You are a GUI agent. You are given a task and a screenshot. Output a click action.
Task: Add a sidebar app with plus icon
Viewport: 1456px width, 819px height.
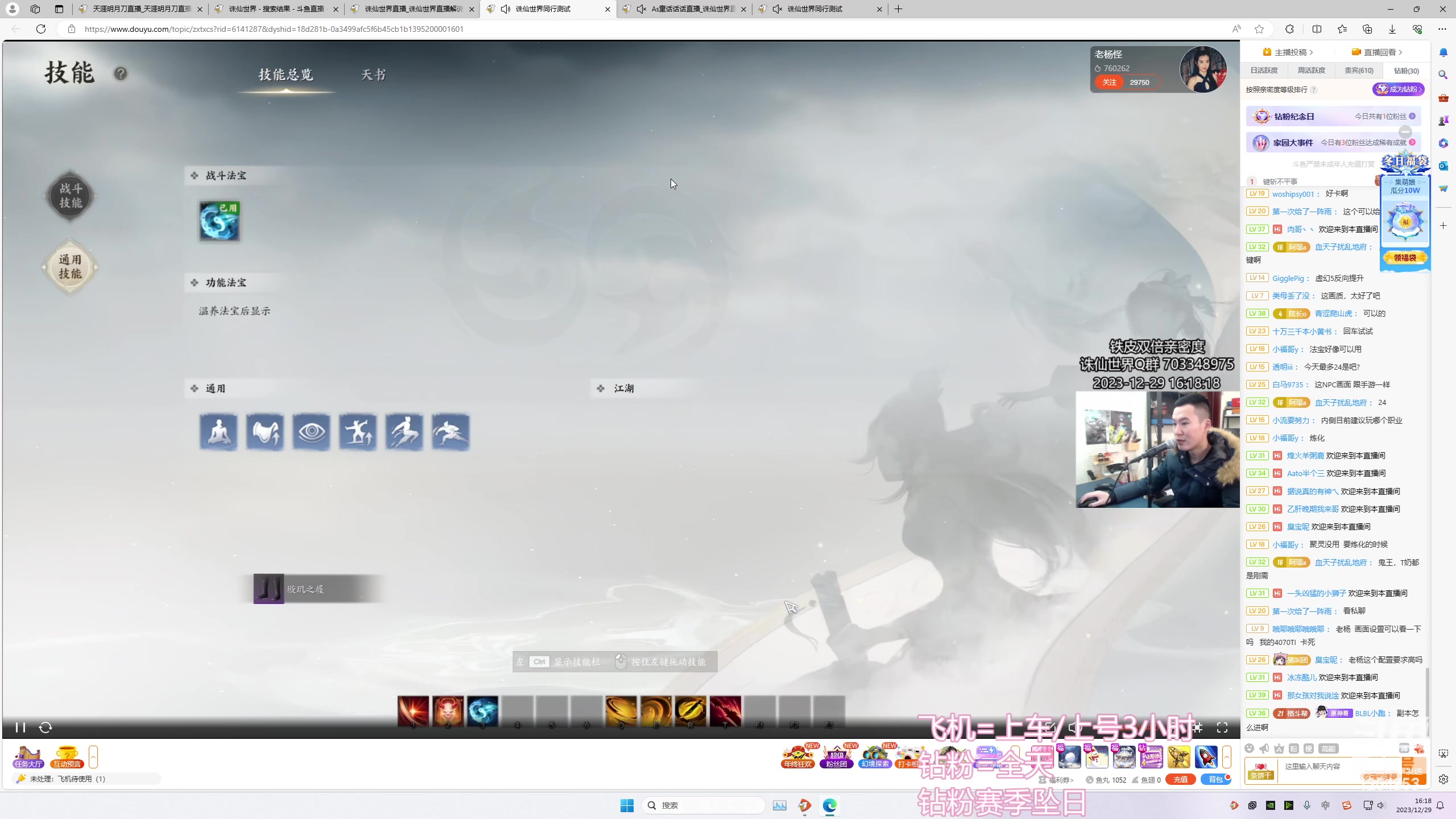tap(1443, 226)
